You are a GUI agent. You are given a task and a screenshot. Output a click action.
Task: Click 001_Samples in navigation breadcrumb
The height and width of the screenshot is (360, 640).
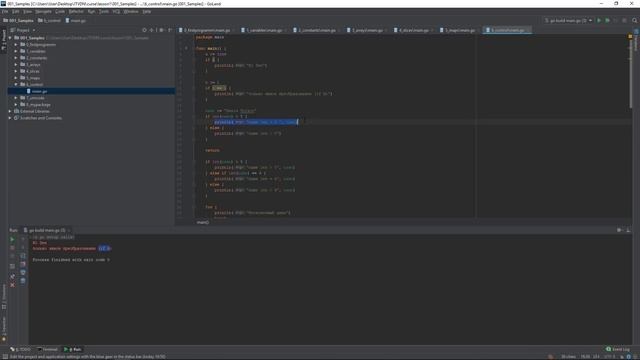pyautogui.click(x=18, y=20)
